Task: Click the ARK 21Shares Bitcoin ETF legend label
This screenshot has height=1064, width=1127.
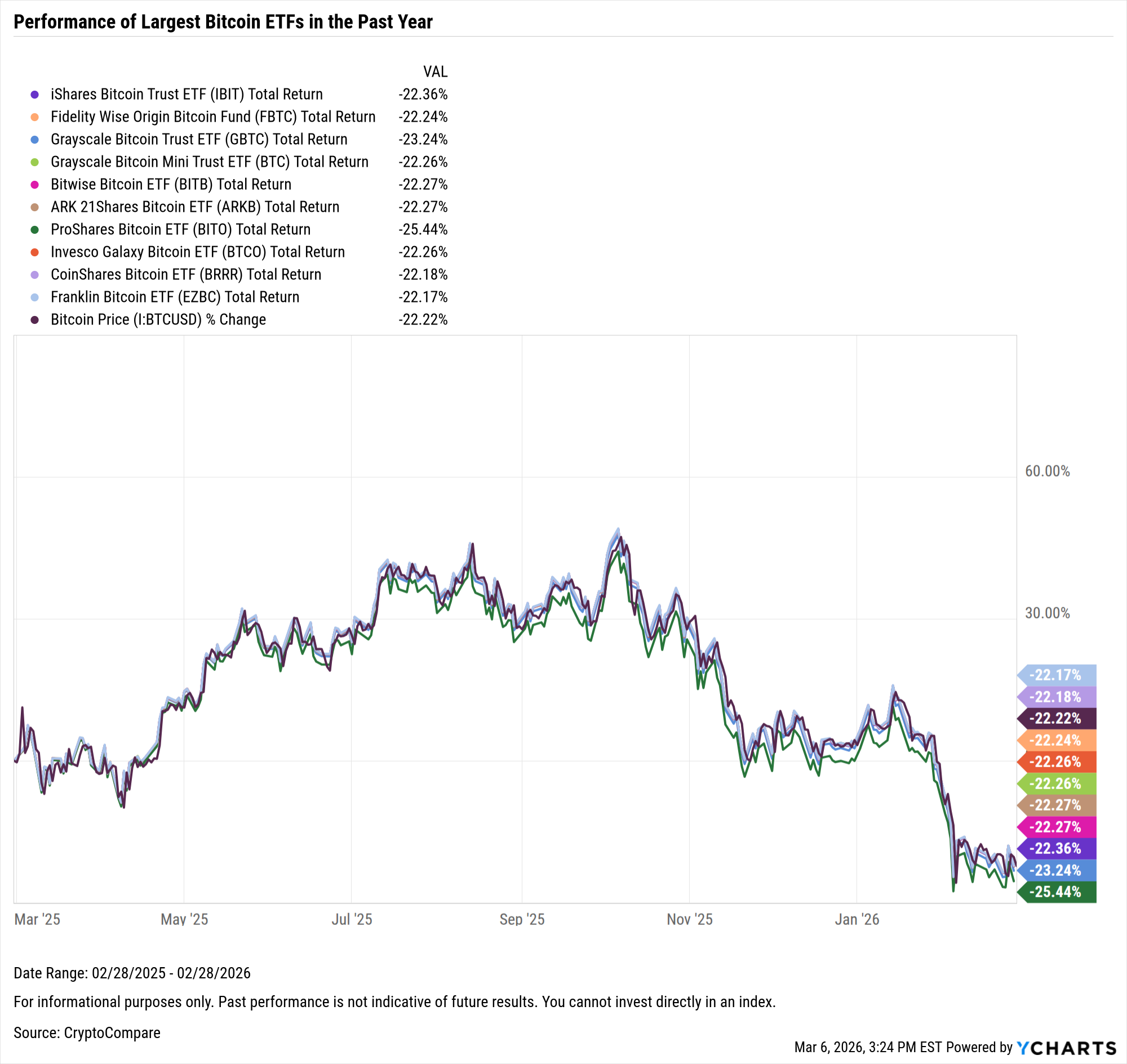Action: [x=194, y=207]
